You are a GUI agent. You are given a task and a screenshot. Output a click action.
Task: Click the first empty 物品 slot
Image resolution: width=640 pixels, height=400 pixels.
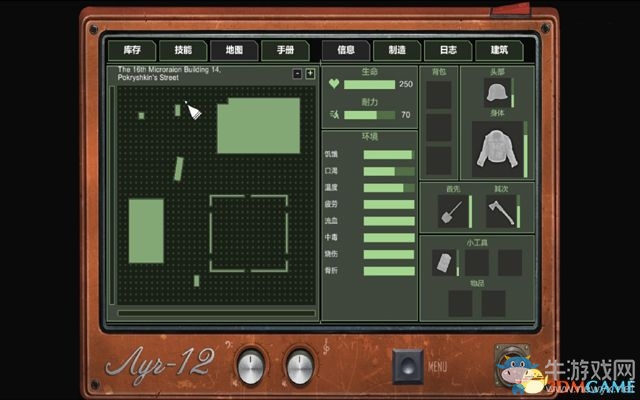tap(460, 303)
